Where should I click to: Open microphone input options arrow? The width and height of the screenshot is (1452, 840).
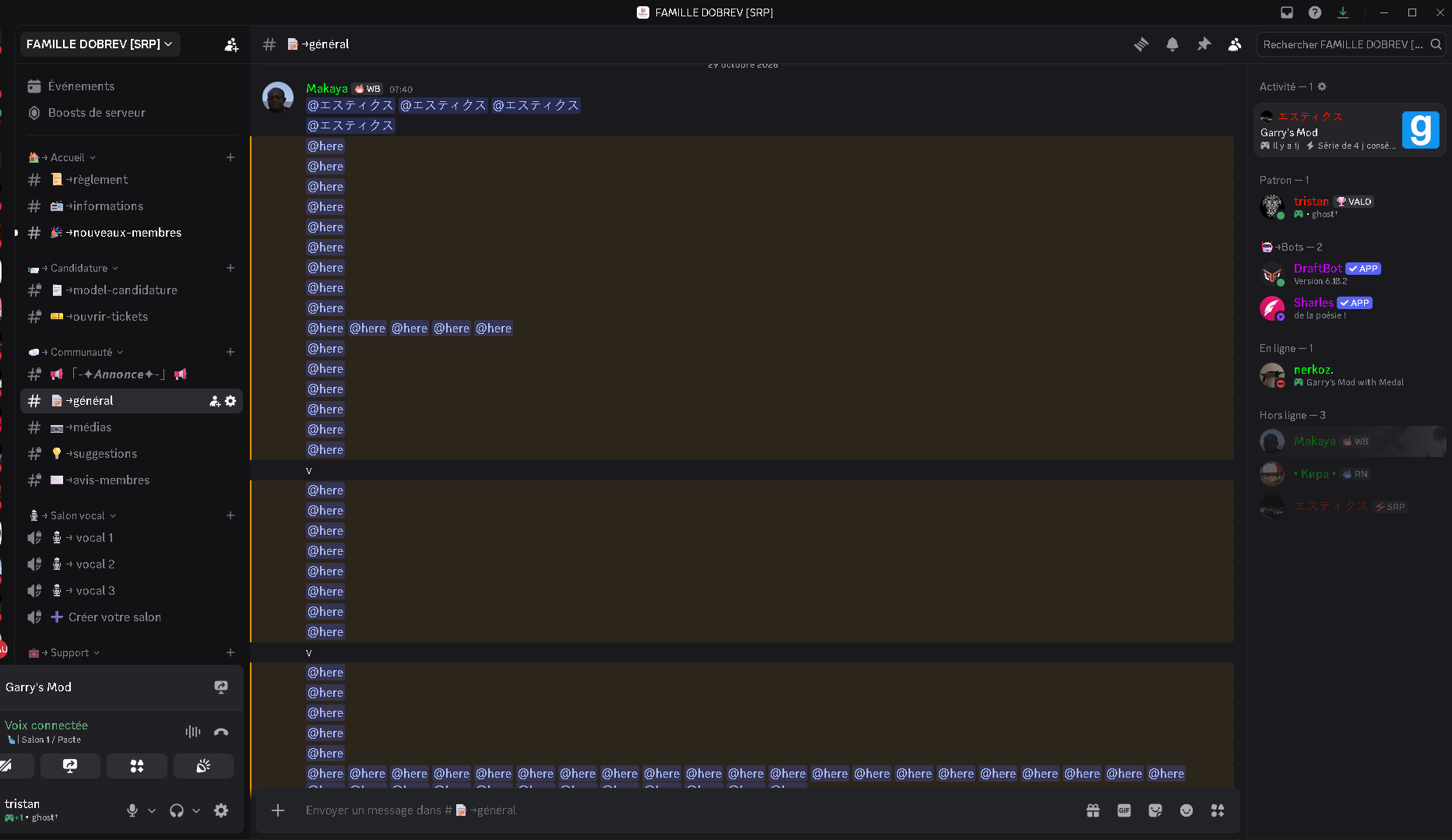point(152,810)
